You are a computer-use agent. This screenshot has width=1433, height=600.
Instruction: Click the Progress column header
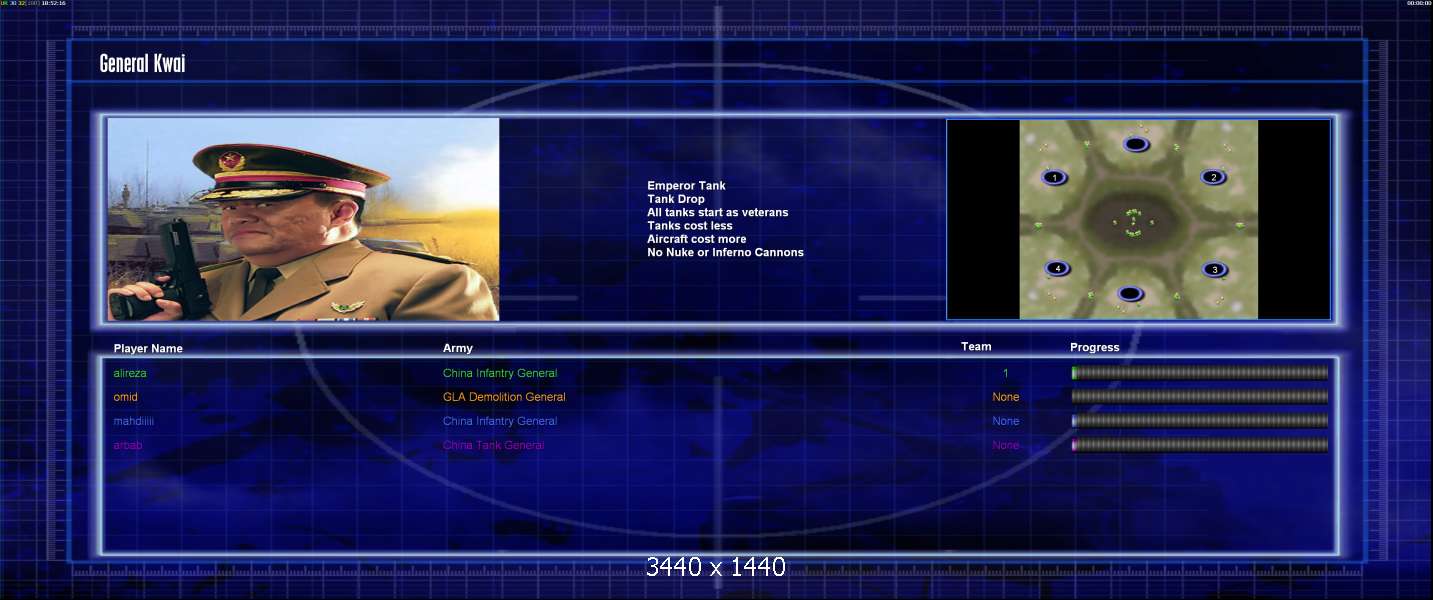1094,348
